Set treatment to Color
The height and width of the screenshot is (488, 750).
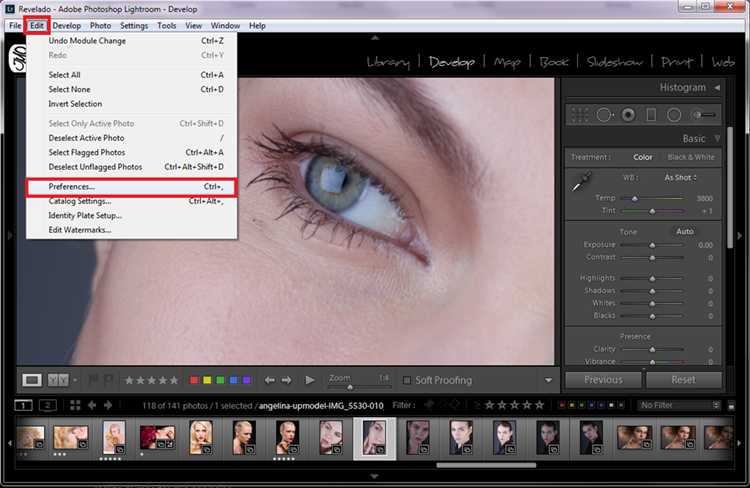(x=642, y=157)
